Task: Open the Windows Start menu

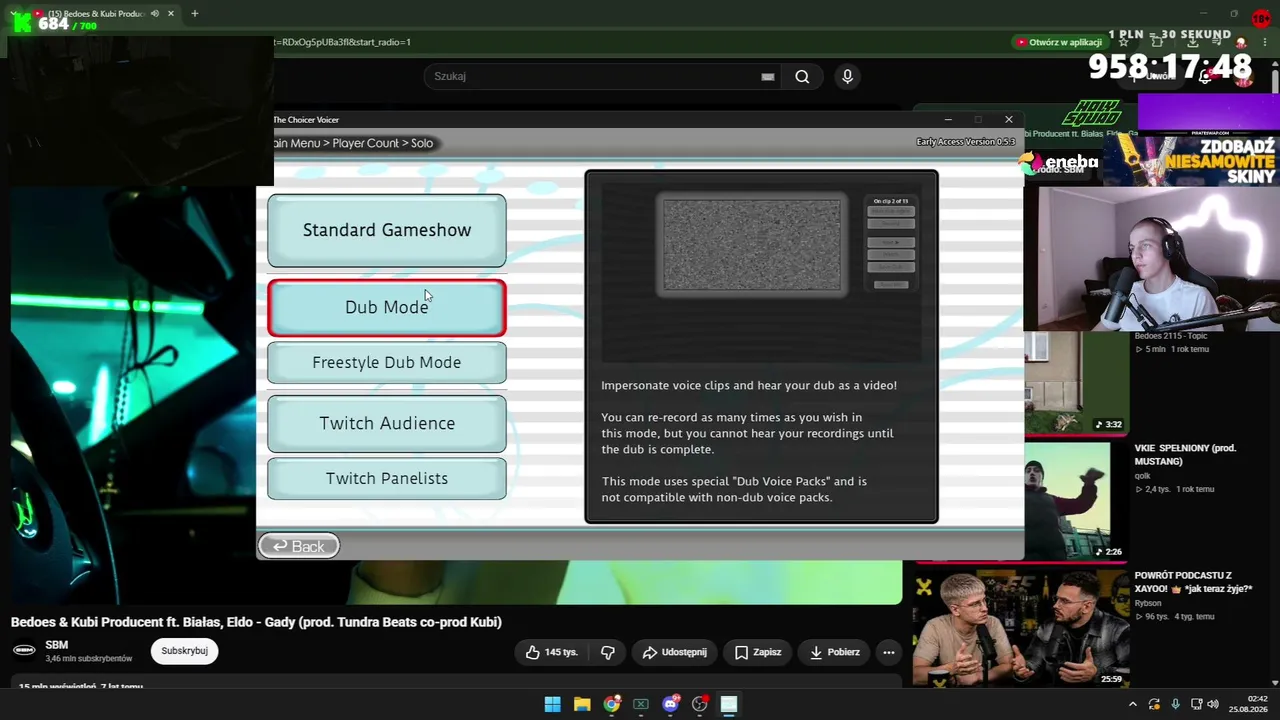Action: pyautogui.click(x=552, y=704)
